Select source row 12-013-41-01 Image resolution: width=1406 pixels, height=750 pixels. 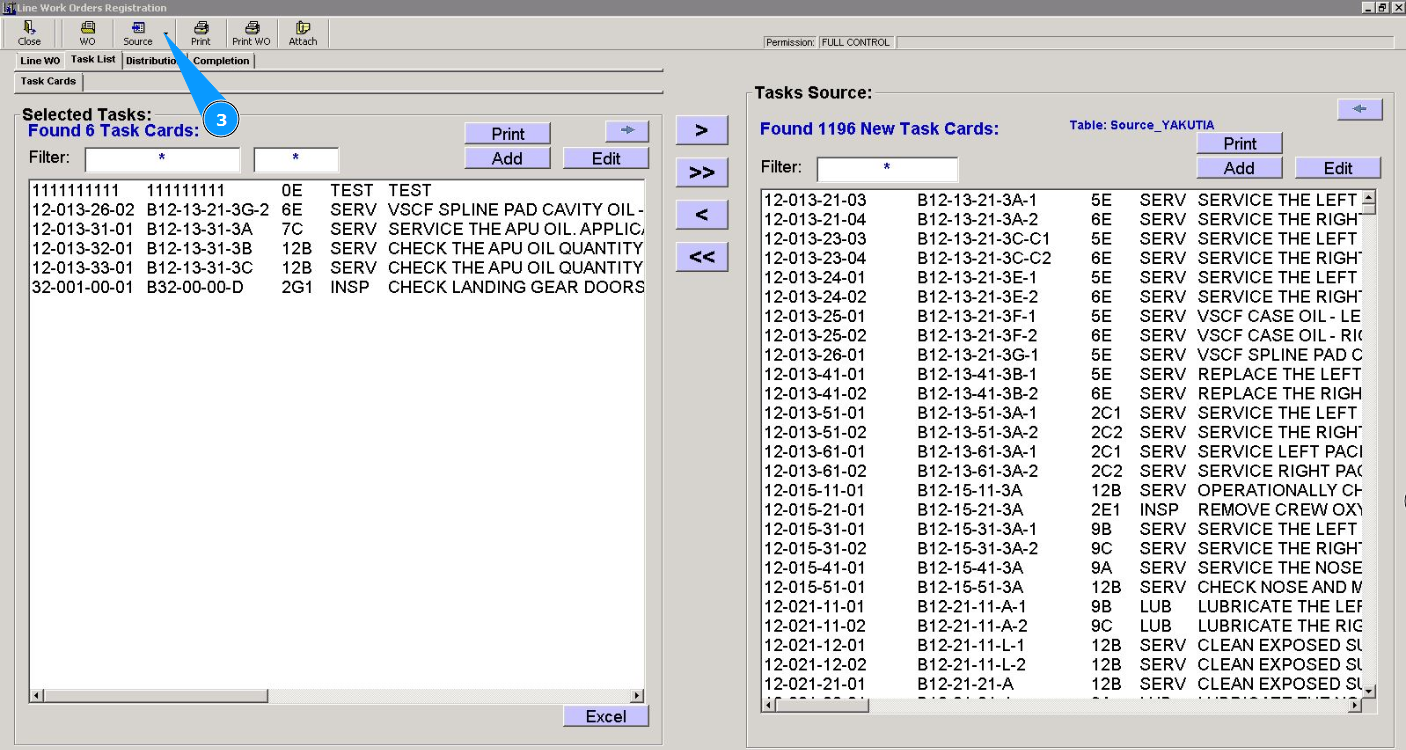point(1062,374)
